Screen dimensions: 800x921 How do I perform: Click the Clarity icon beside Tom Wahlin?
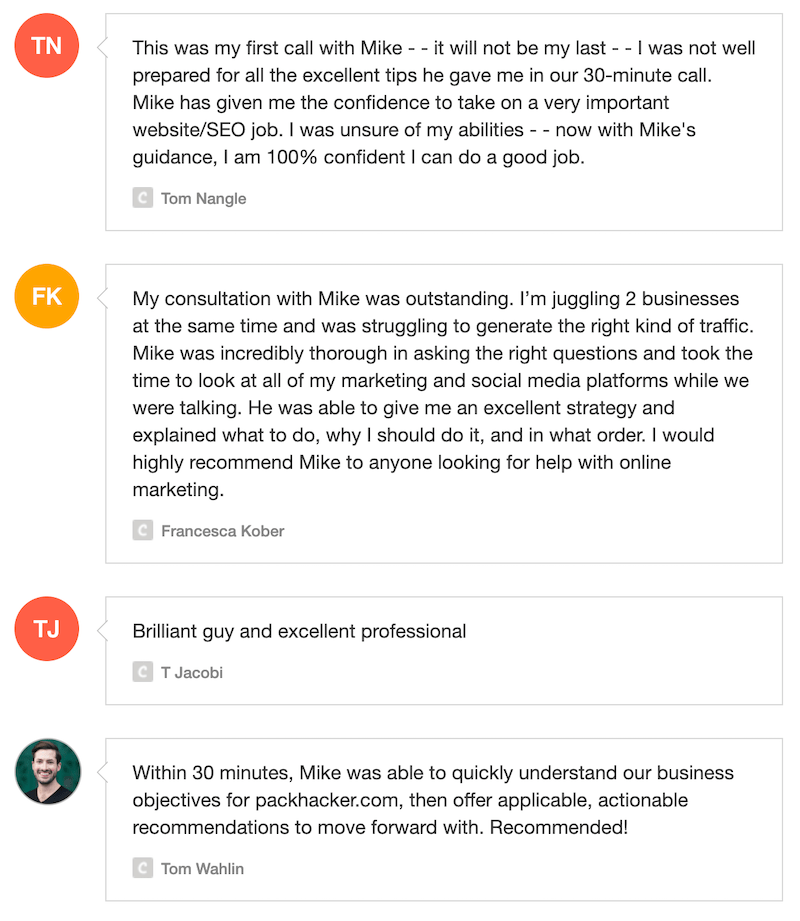point(142,868)
